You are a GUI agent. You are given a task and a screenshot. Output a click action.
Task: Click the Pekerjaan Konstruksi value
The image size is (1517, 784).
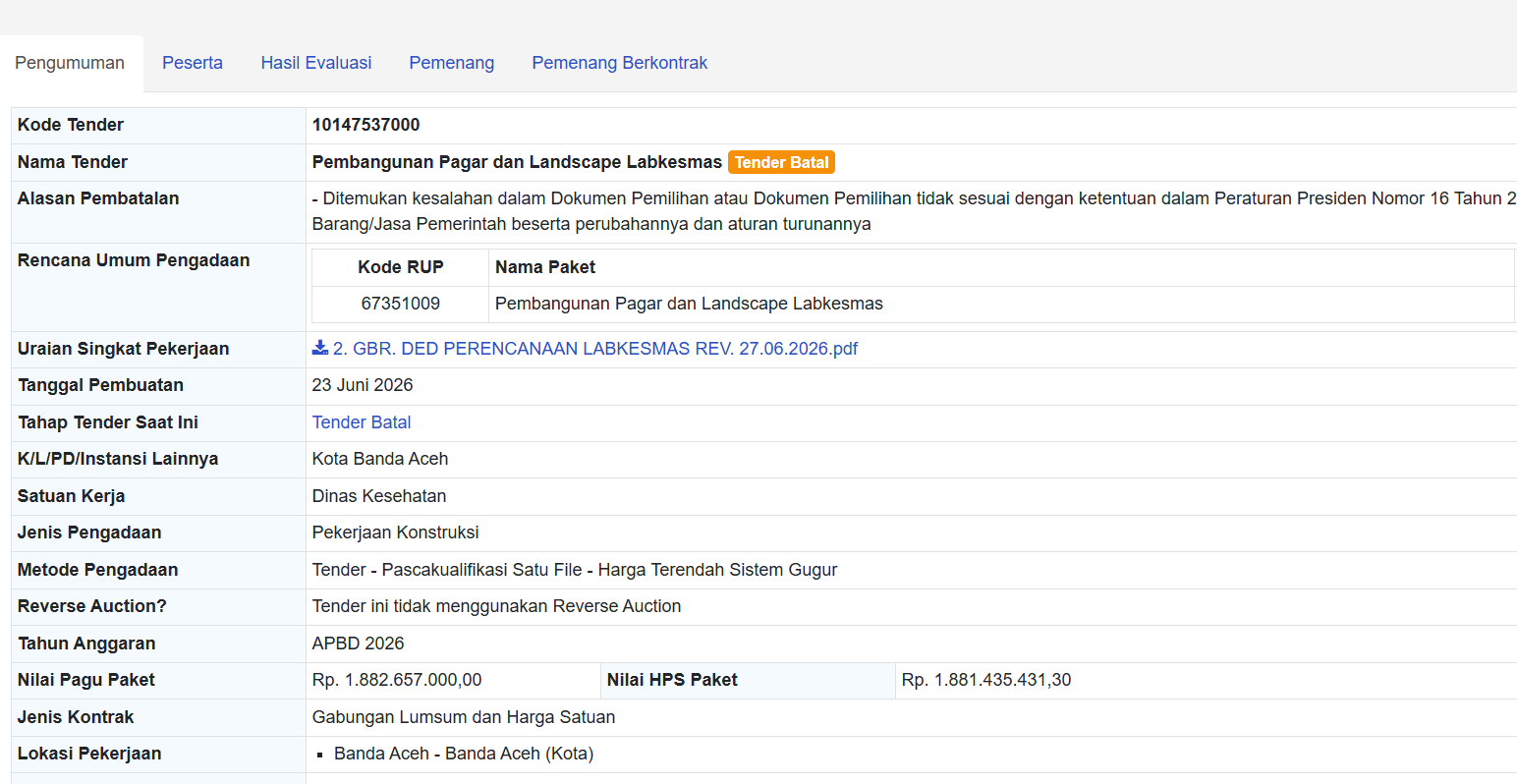tap(396, 532)
